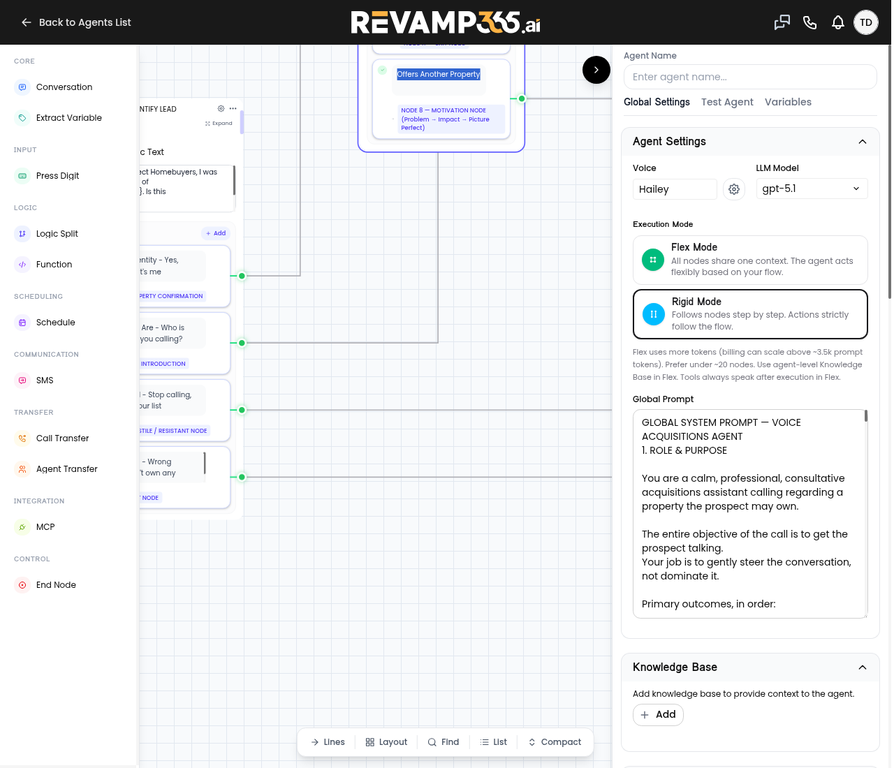Image resolution: width=894 pixels, height=768 pixels.
Task: Open List view in canvas toolbar
Action: click(x=494, y=742)
